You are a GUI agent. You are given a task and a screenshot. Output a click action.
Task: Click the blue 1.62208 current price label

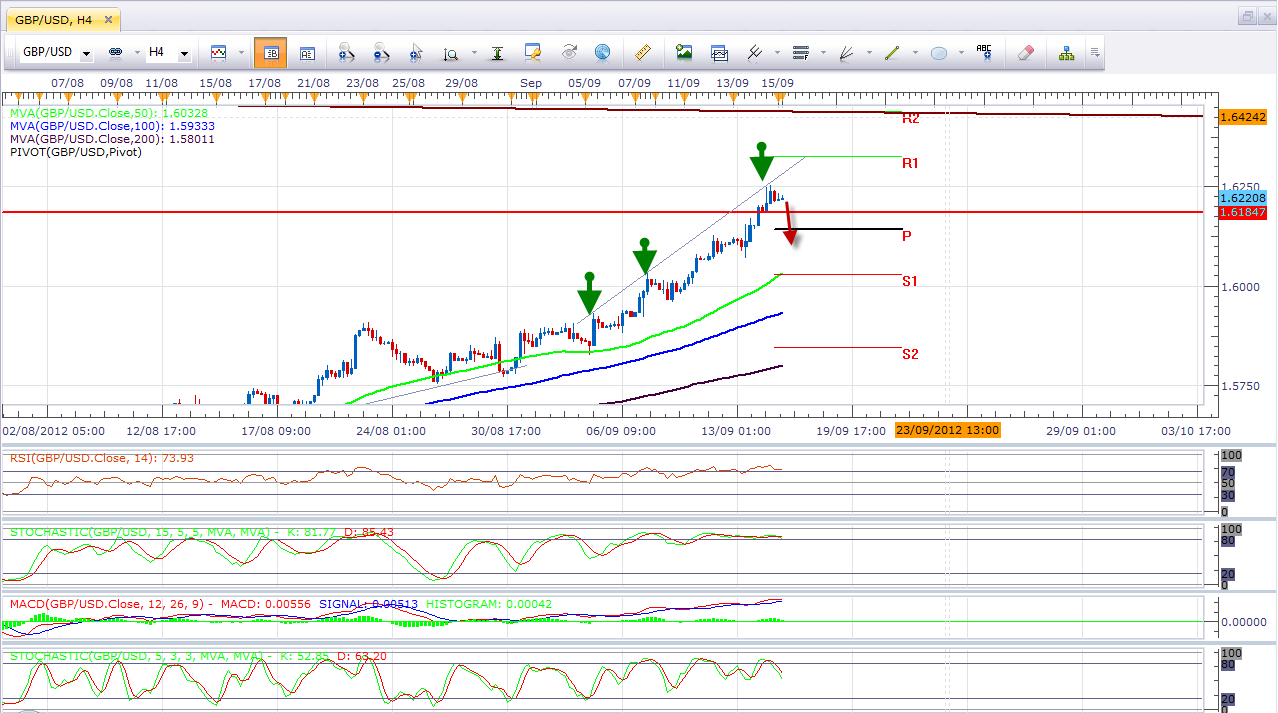tap(1243, 198)
